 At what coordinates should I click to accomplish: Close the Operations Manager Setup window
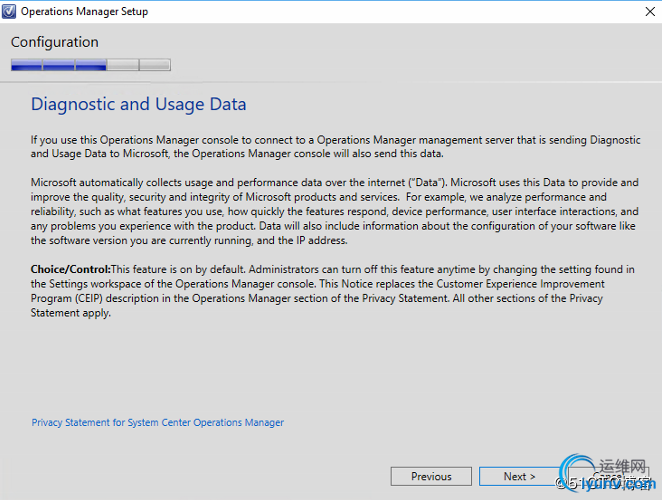click(x=650, y=11)
